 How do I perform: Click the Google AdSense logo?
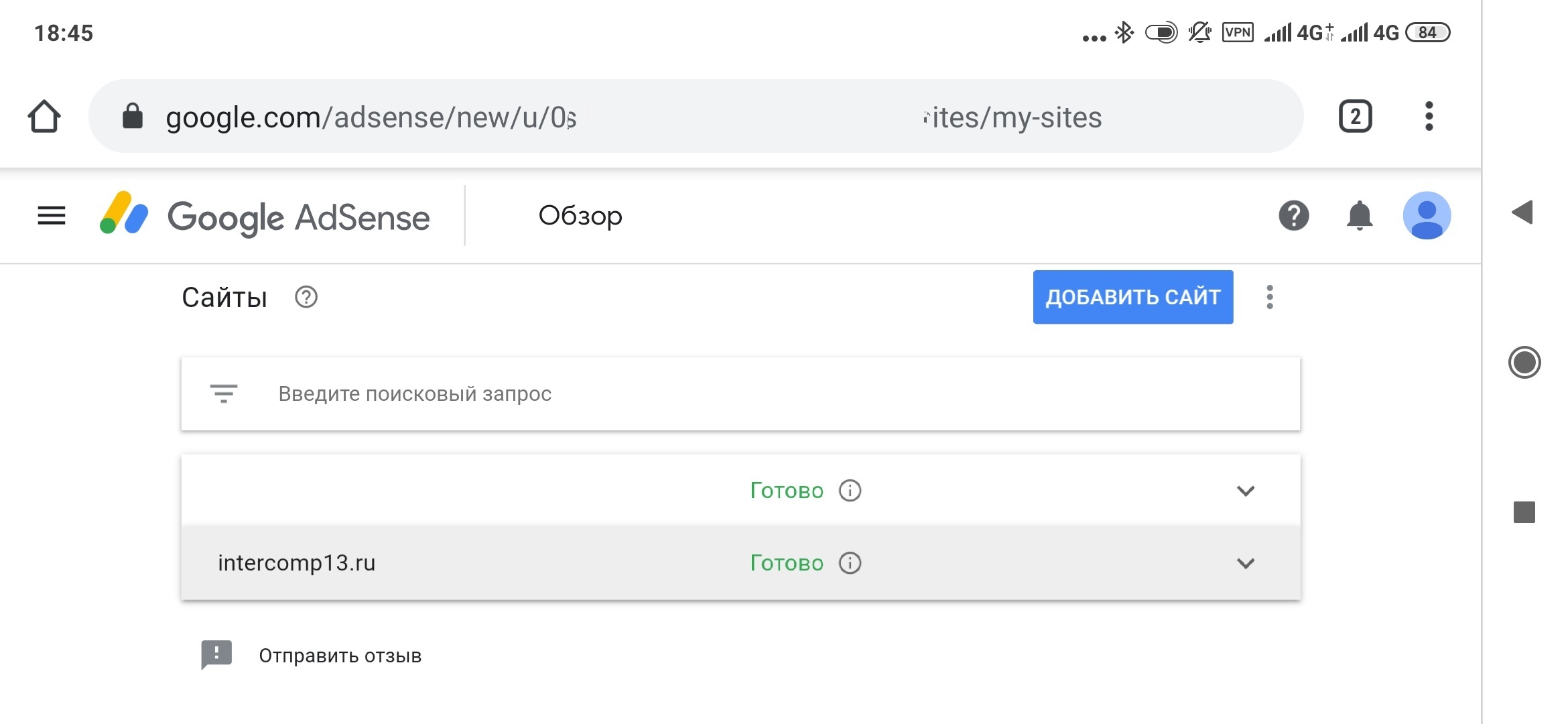[265, 217]
